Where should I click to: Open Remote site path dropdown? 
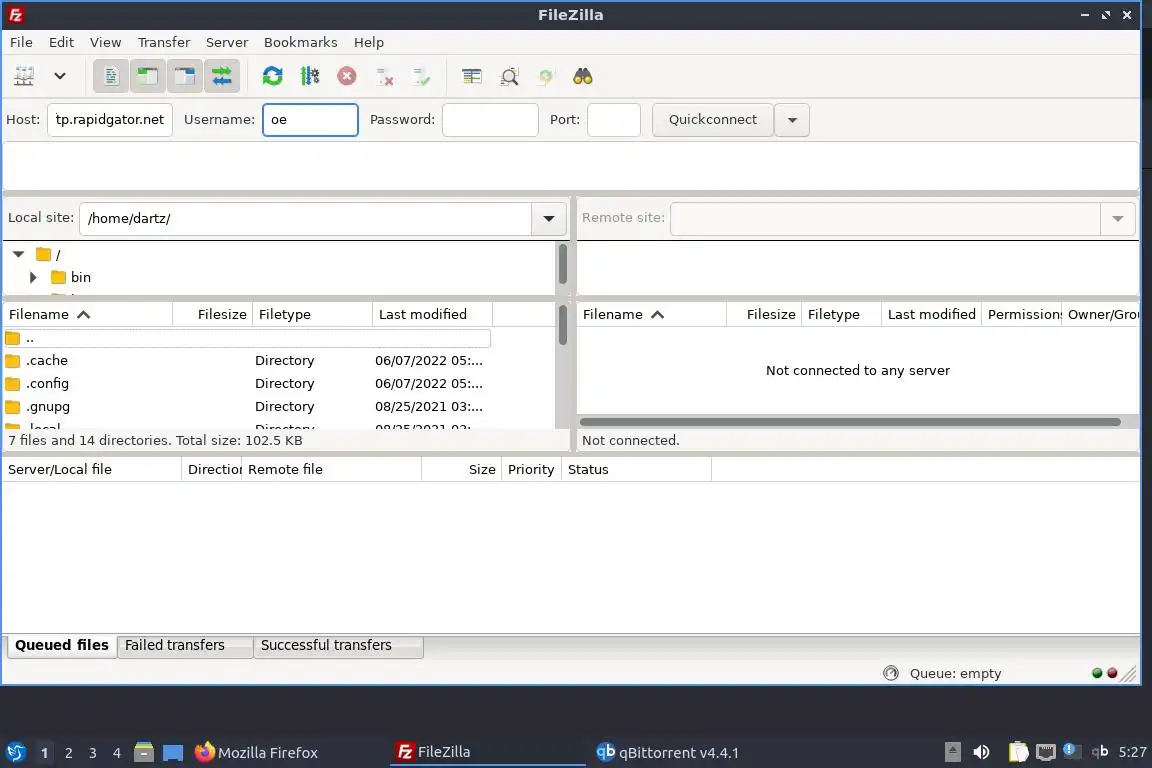[x=1117, y=218]
